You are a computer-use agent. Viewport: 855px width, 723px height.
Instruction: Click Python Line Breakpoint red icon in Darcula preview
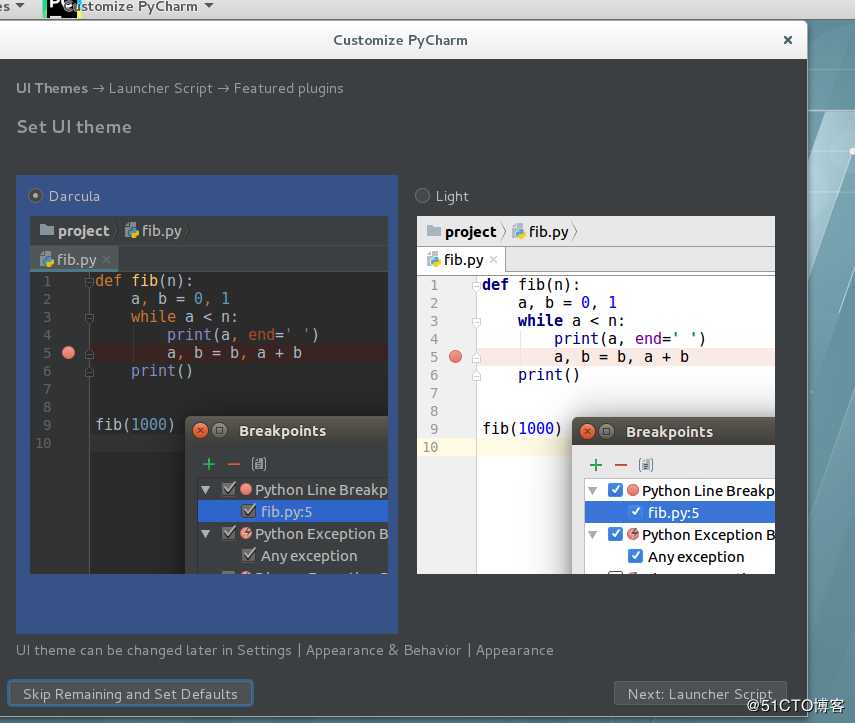click(x=246, y=489)
